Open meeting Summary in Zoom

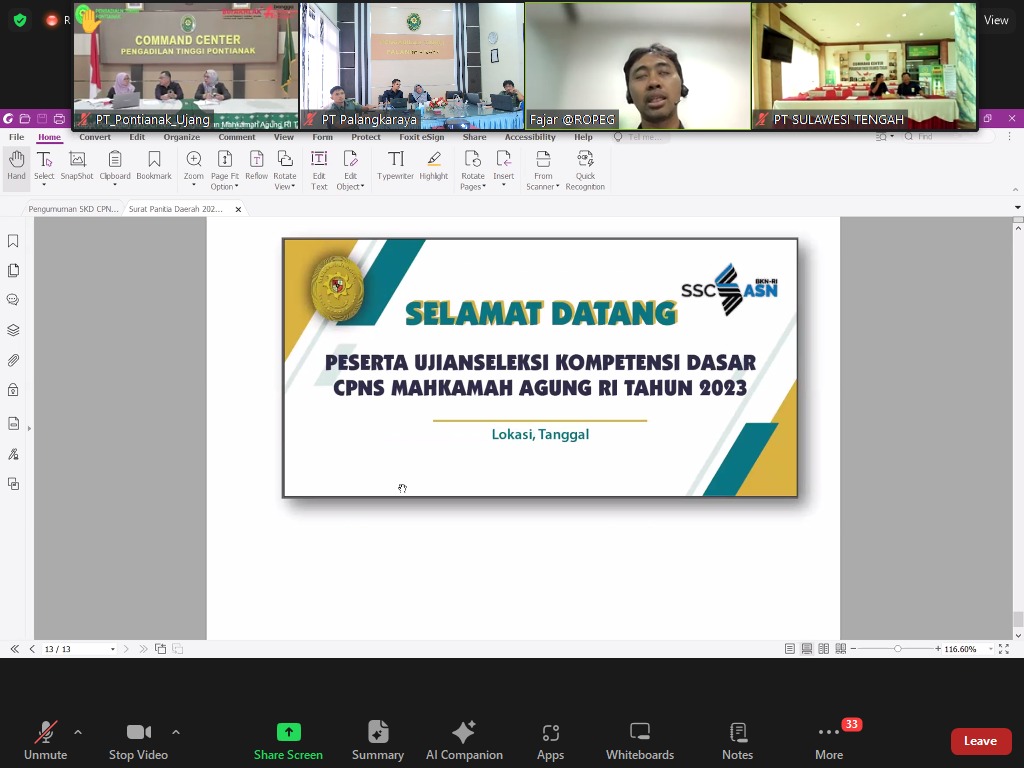point(378,741)
